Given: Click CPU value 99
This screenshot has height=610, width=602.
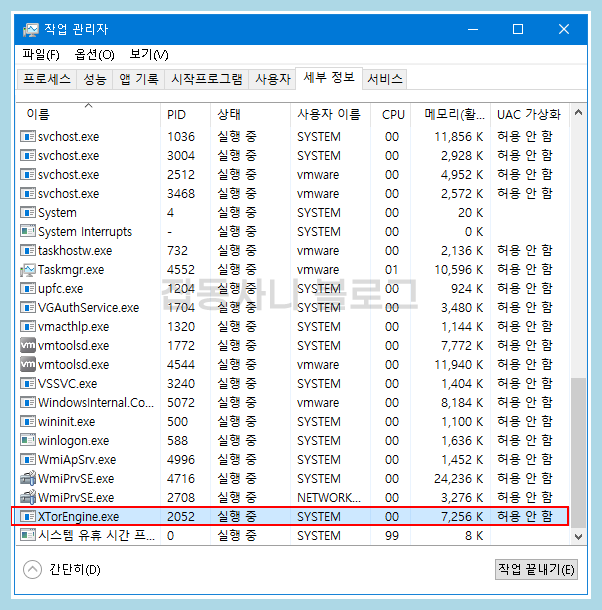Looking at the screenshot, I should tap(392, 536).
